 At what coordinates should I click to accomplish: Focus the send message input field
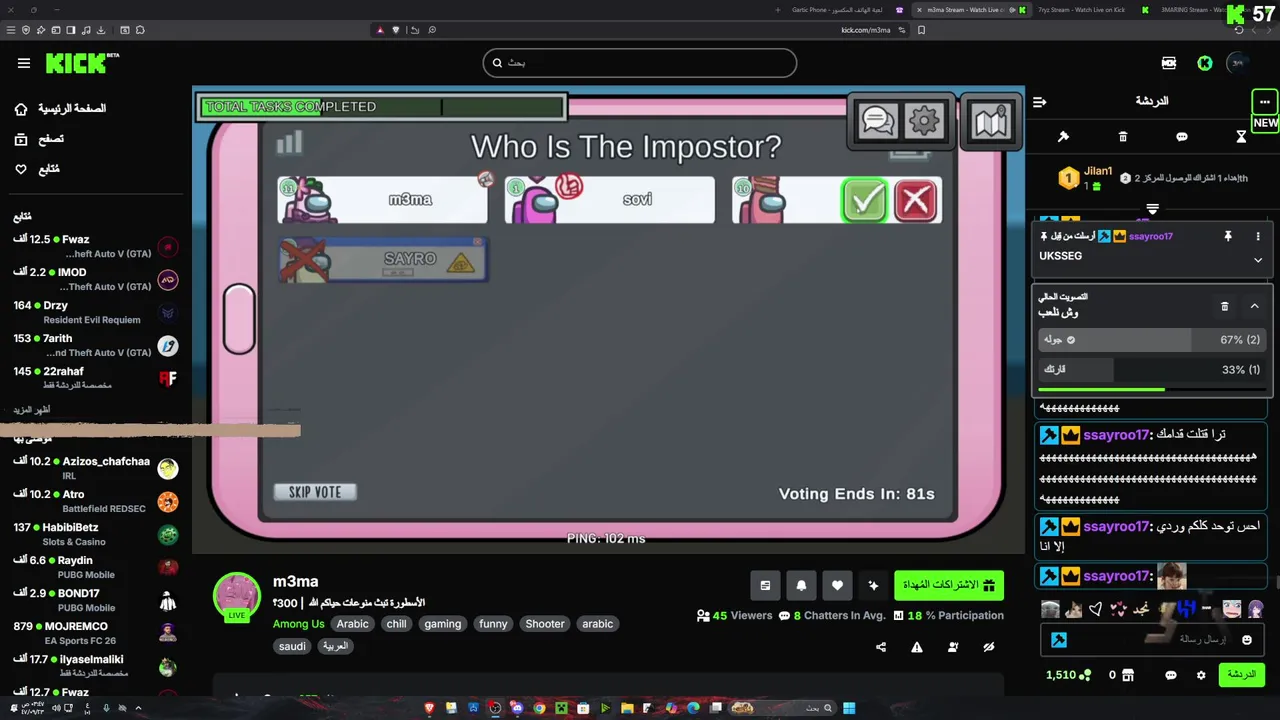tap(1152, 640)
